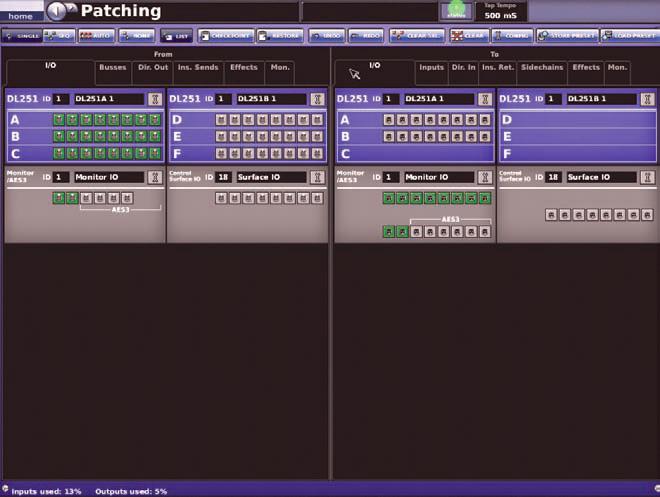Screen dimensions: 660x497
Task: Open the Effects tab in the To section
Action: pyautogui.click(x=586, y=72)
